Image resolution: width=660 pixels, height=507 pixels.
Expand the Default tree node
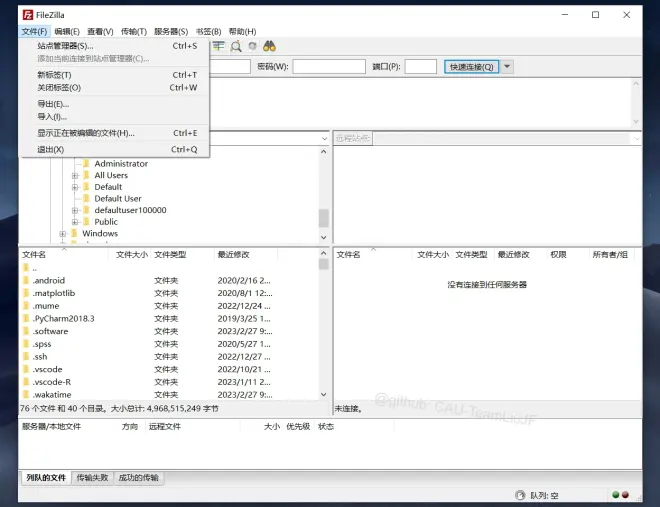click(x=75, y=187)
